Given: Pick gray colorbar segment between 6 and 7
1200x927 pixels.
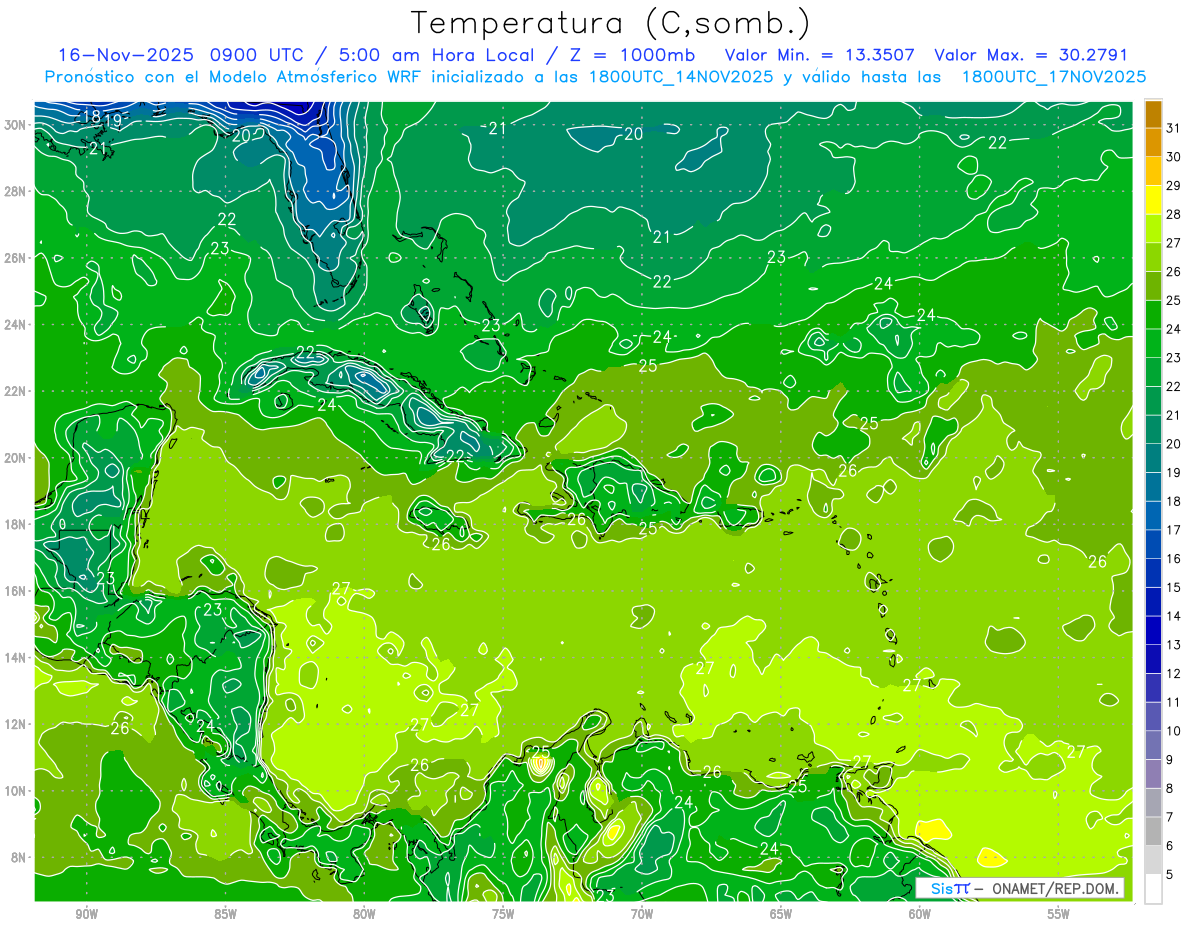Looking at the screenshot, I should tap(1153, 831).
